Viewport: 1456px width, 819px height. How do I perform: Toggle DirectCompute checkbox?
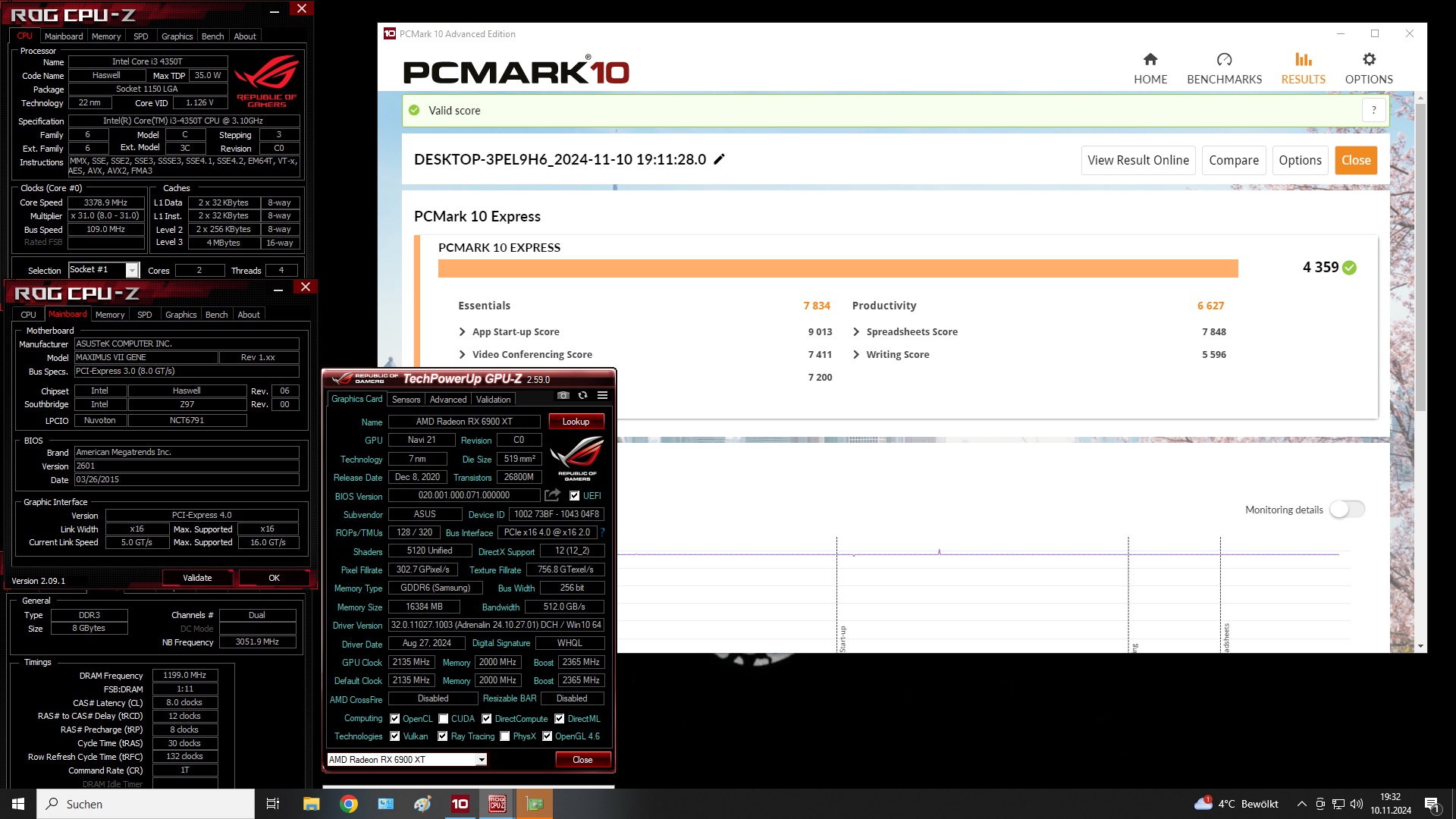coord(487,719)
